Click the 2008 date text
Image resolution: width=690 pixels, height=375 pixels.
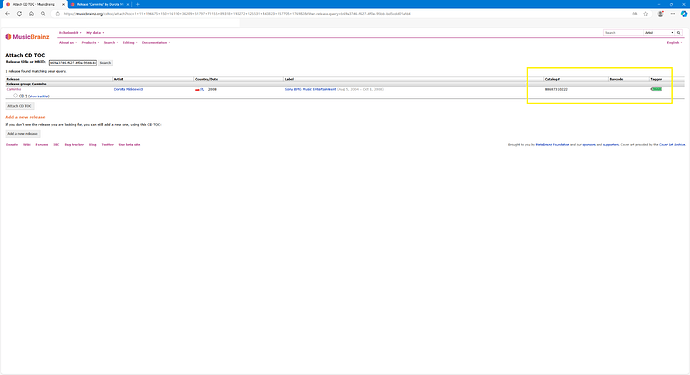(x=213, y=89)
